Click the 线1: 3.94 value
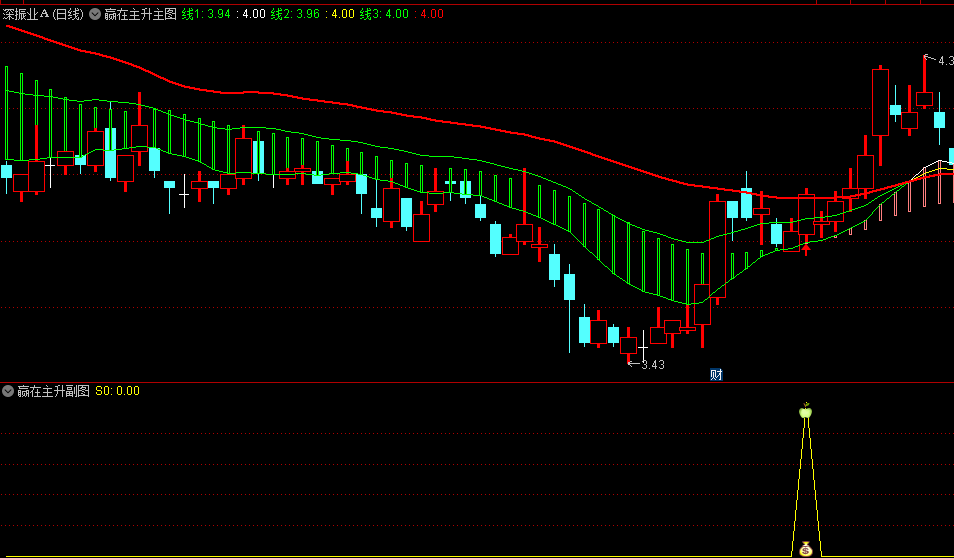 (x=206, y=14)
